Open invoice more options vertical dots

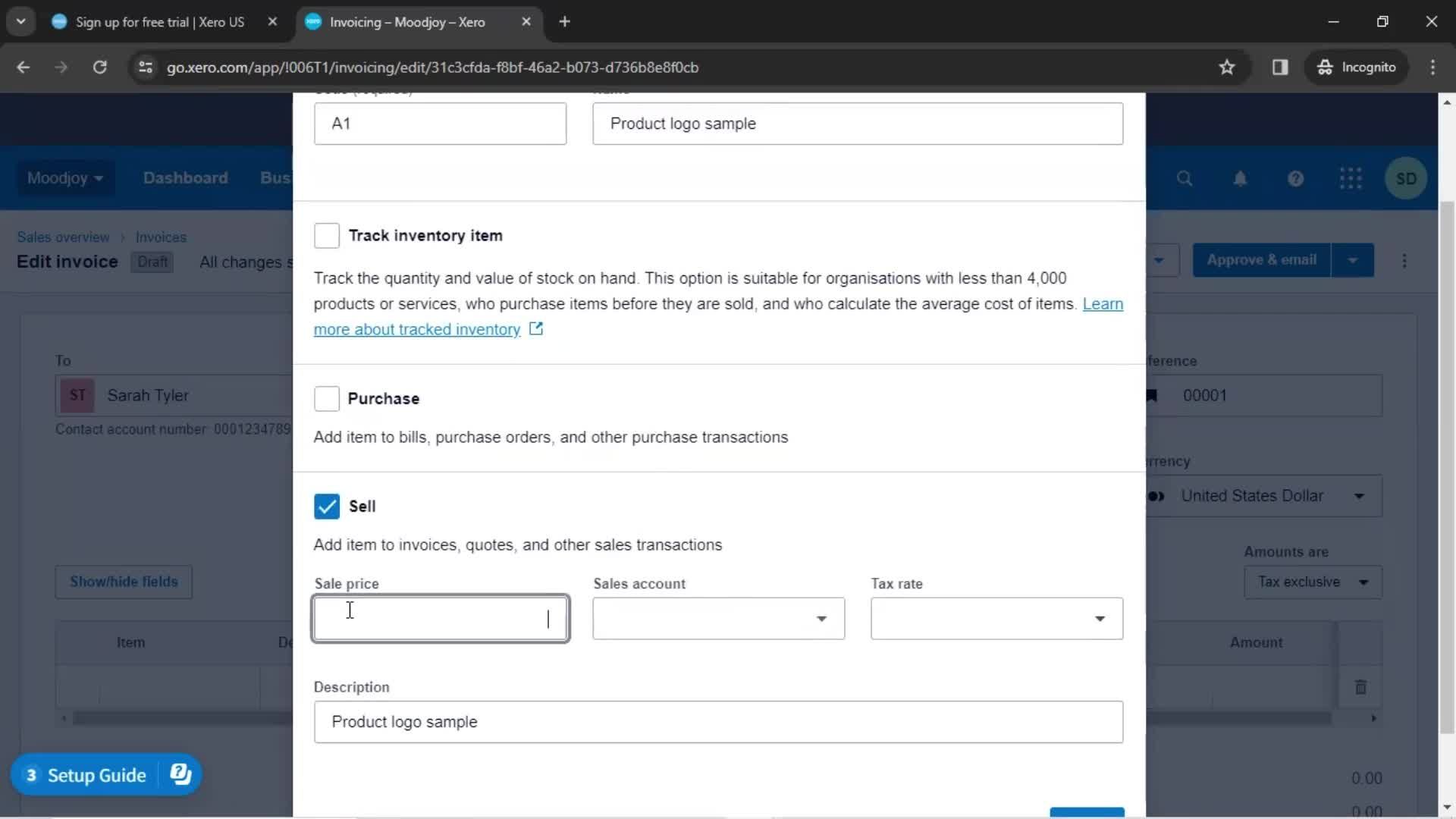[x=1404, y=261]
